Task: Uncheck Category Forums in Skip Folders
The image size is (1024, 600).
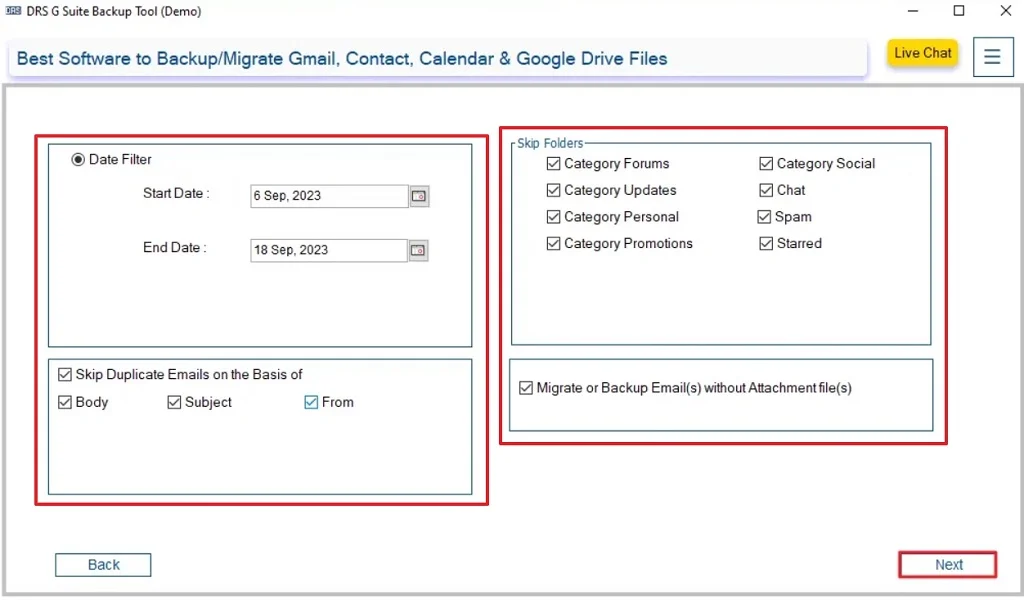Action: 554,163
